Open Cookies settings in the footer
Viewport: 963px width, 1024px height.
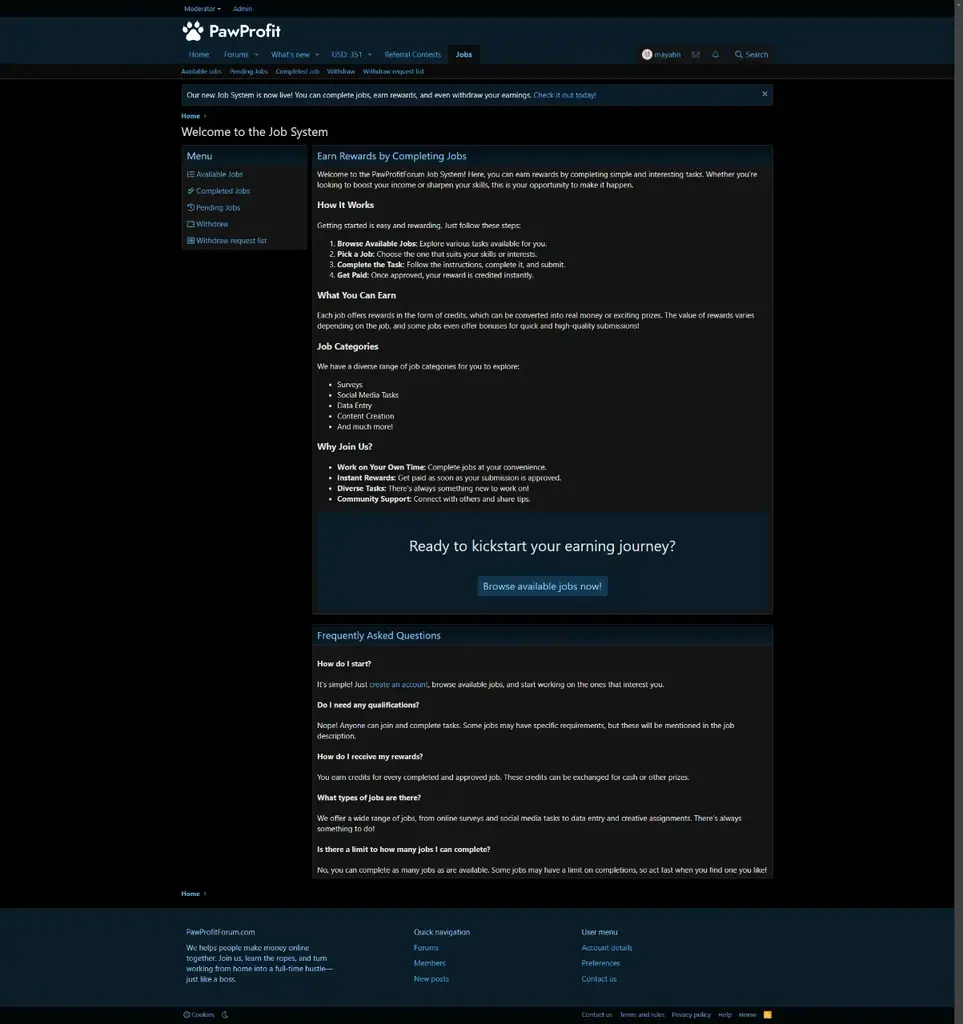(x=199, y=1015)
